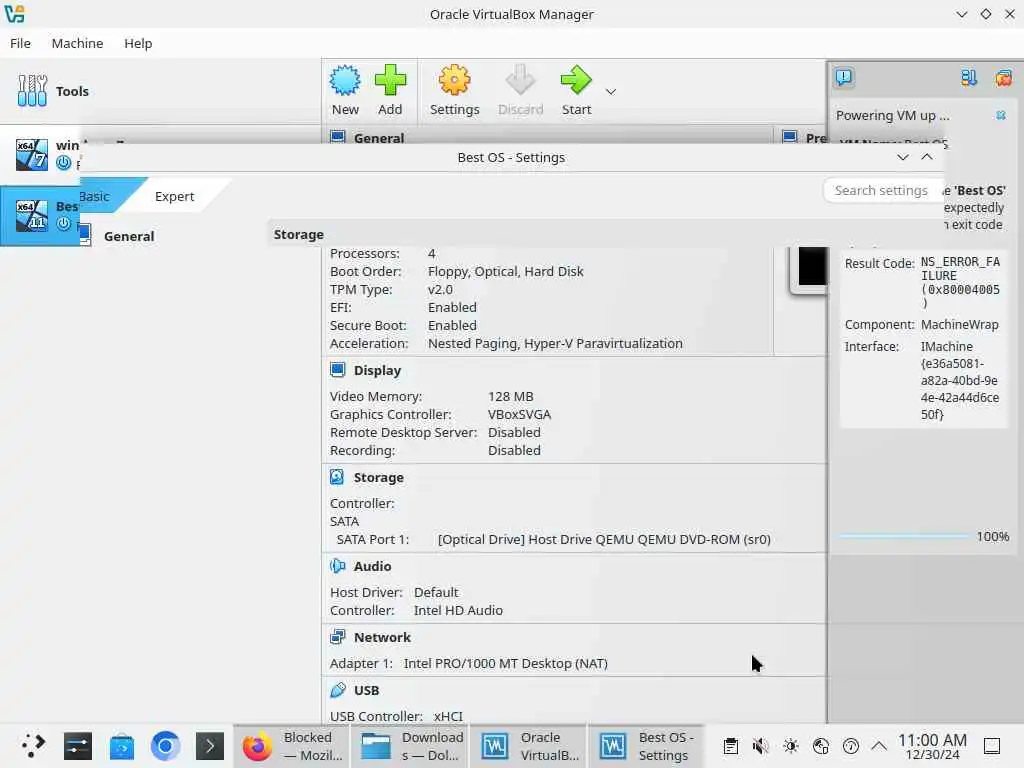Click the Remote Desktop Server Disabled value
Image resolution: width=1024 pixels, height=768 pixels.
(514, 432)
